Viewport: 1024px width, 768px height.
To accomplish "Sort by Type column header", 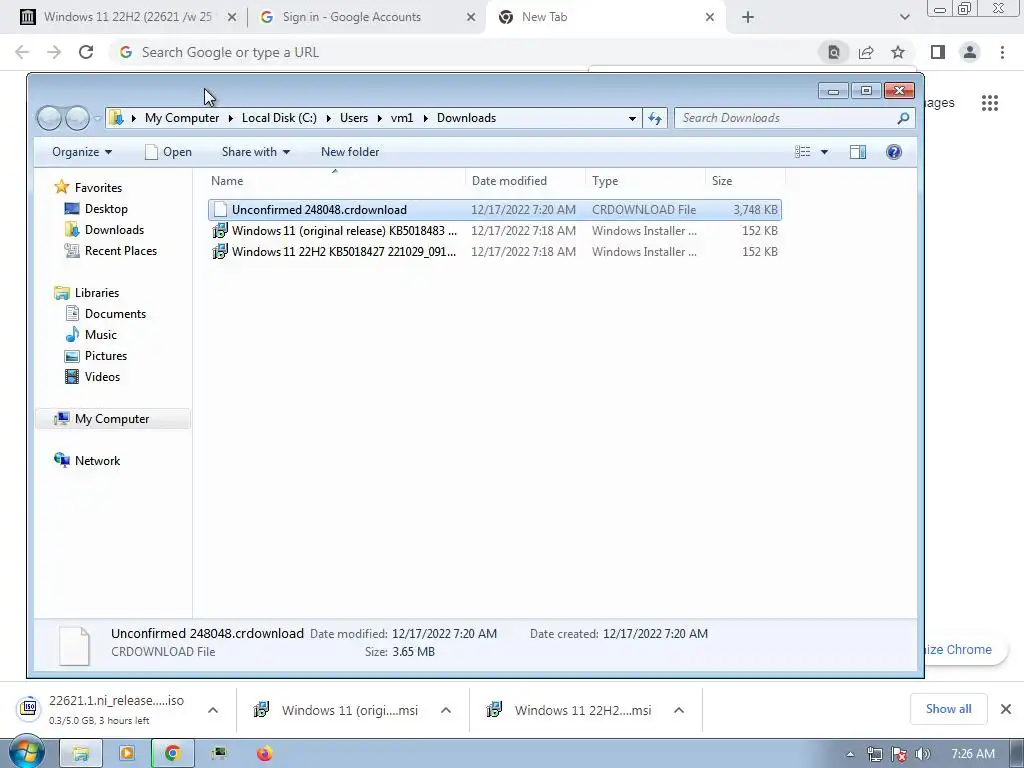I will (x=645, y=181).
